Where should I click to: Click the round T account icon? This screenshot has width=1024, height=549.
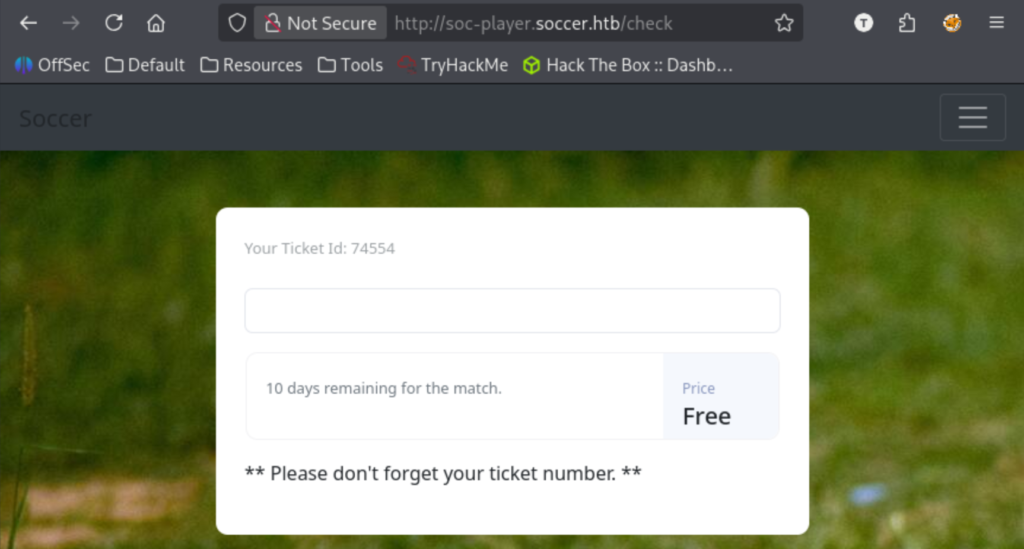click(x=863, y=23)
